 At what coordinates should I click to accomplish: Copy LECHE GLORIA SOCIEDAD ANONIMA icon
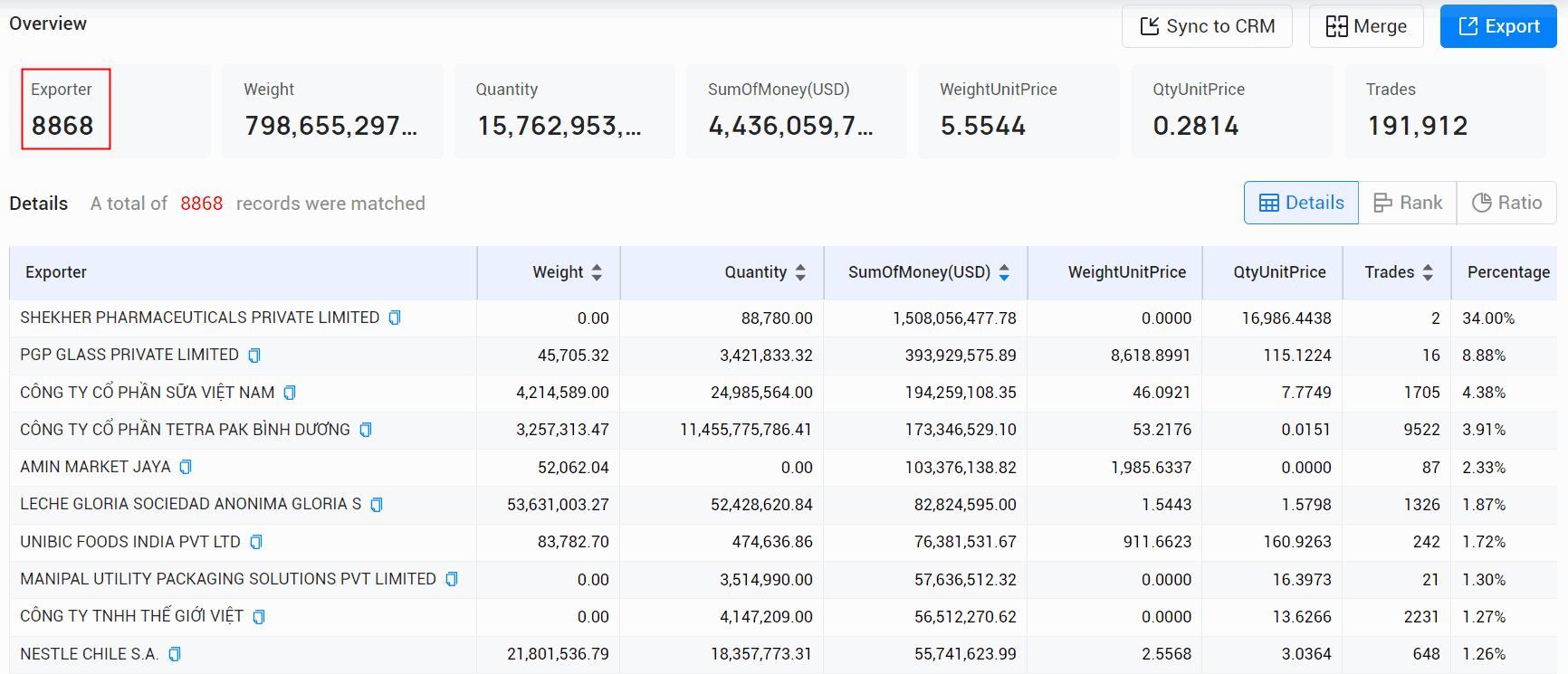(377, 504)
